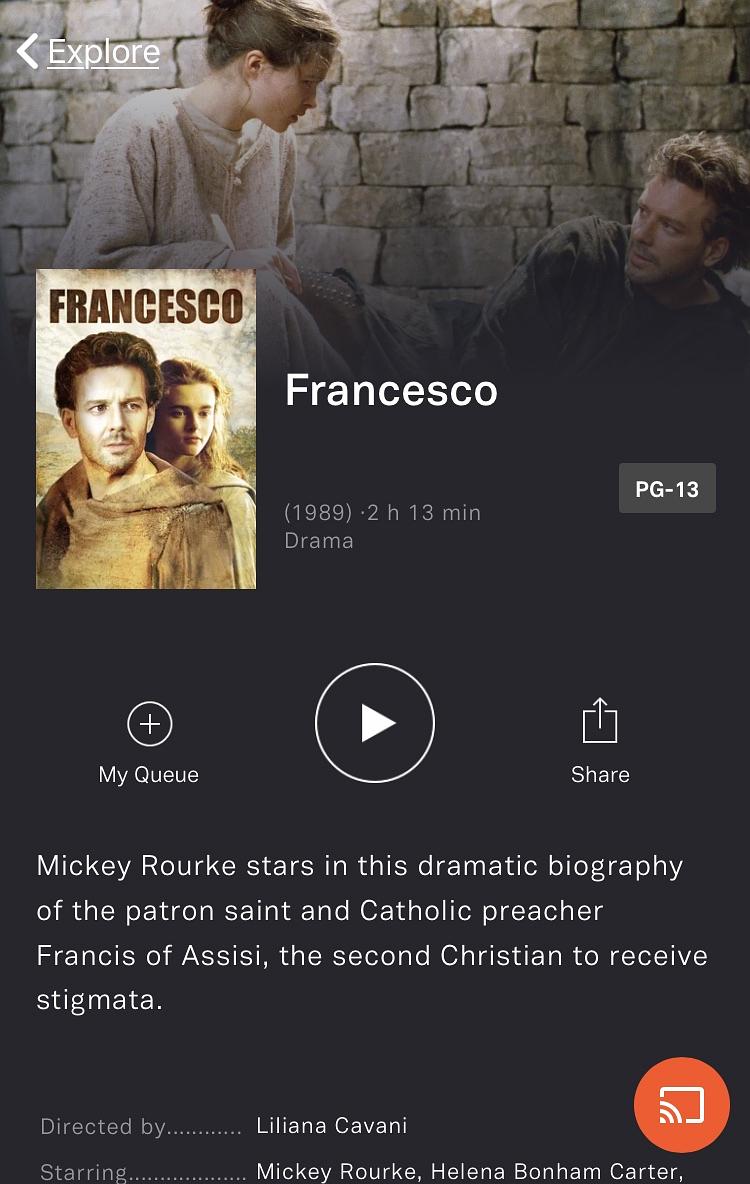
Task: Tap the 1989 year and runtime text
Action: click(x=382, y=513)
